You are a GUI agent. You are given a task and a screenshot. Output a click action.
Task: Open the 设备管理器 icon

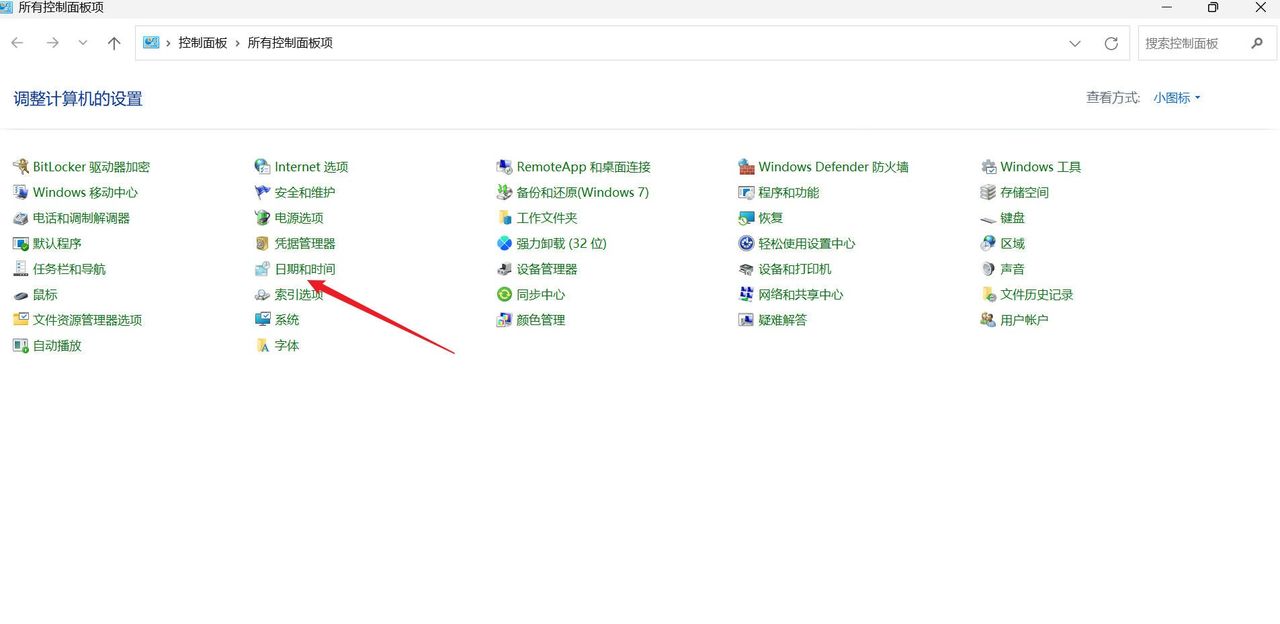coord(505,269)
